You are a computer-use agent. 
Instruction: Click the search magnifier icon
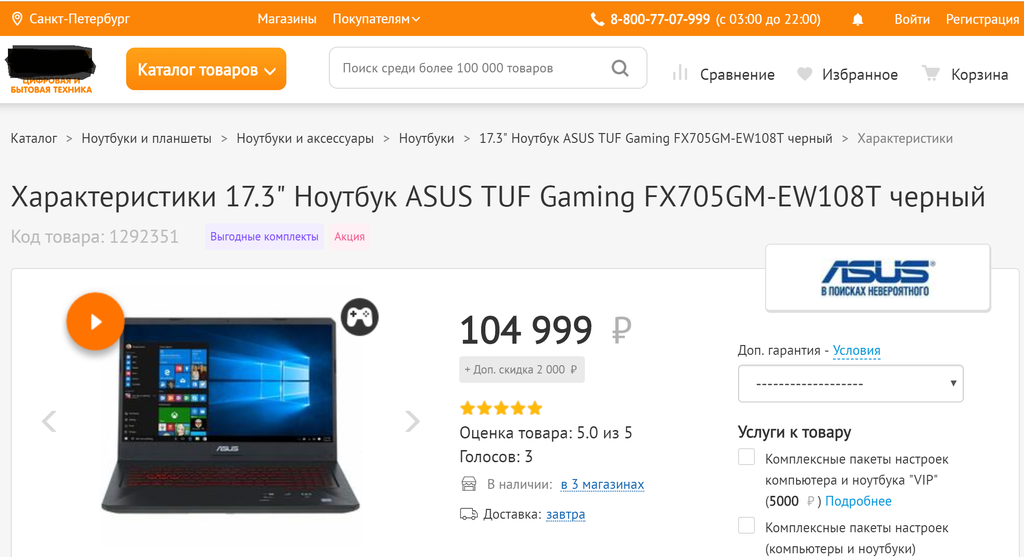(620, 68)
